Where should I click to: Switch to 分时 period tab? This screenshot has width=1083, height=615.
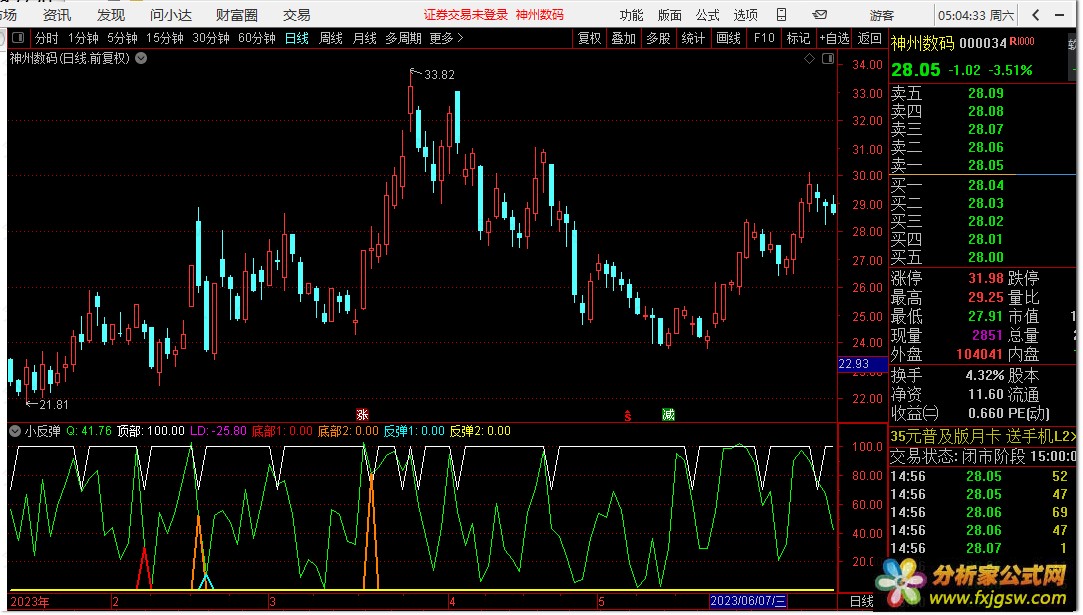click(47, 38)
